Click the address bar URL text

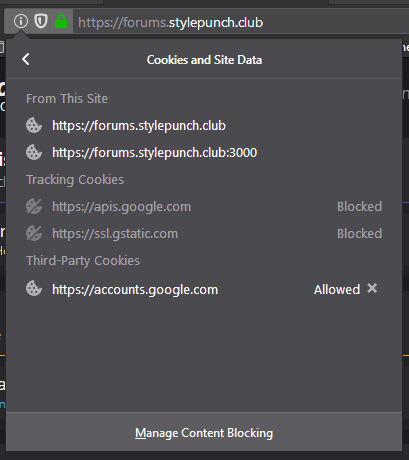(170, 23)
